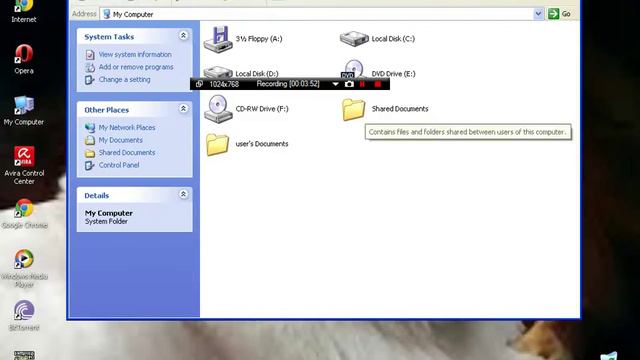This screenshot has width=640, height=360.
Task: Click the Local Disk (C:) label
Action: tap(393, 39)
